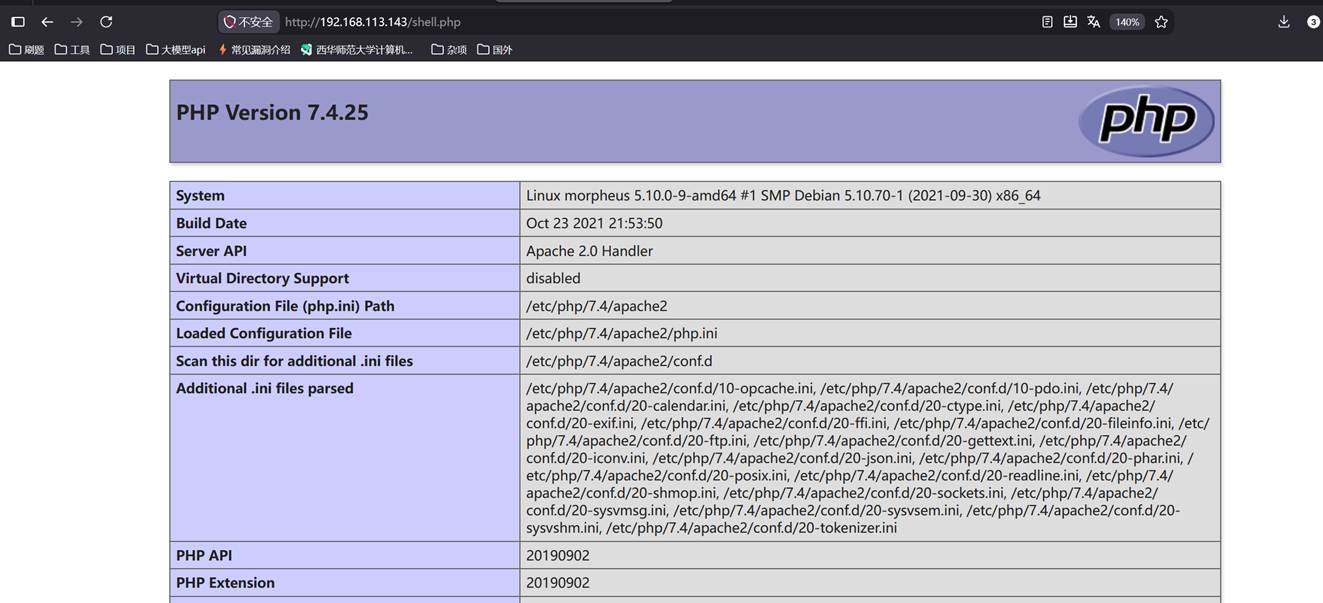Open the 国外 bookmark folder
The width and height of the screenshot is (1323, 603).
click(495, 49)
